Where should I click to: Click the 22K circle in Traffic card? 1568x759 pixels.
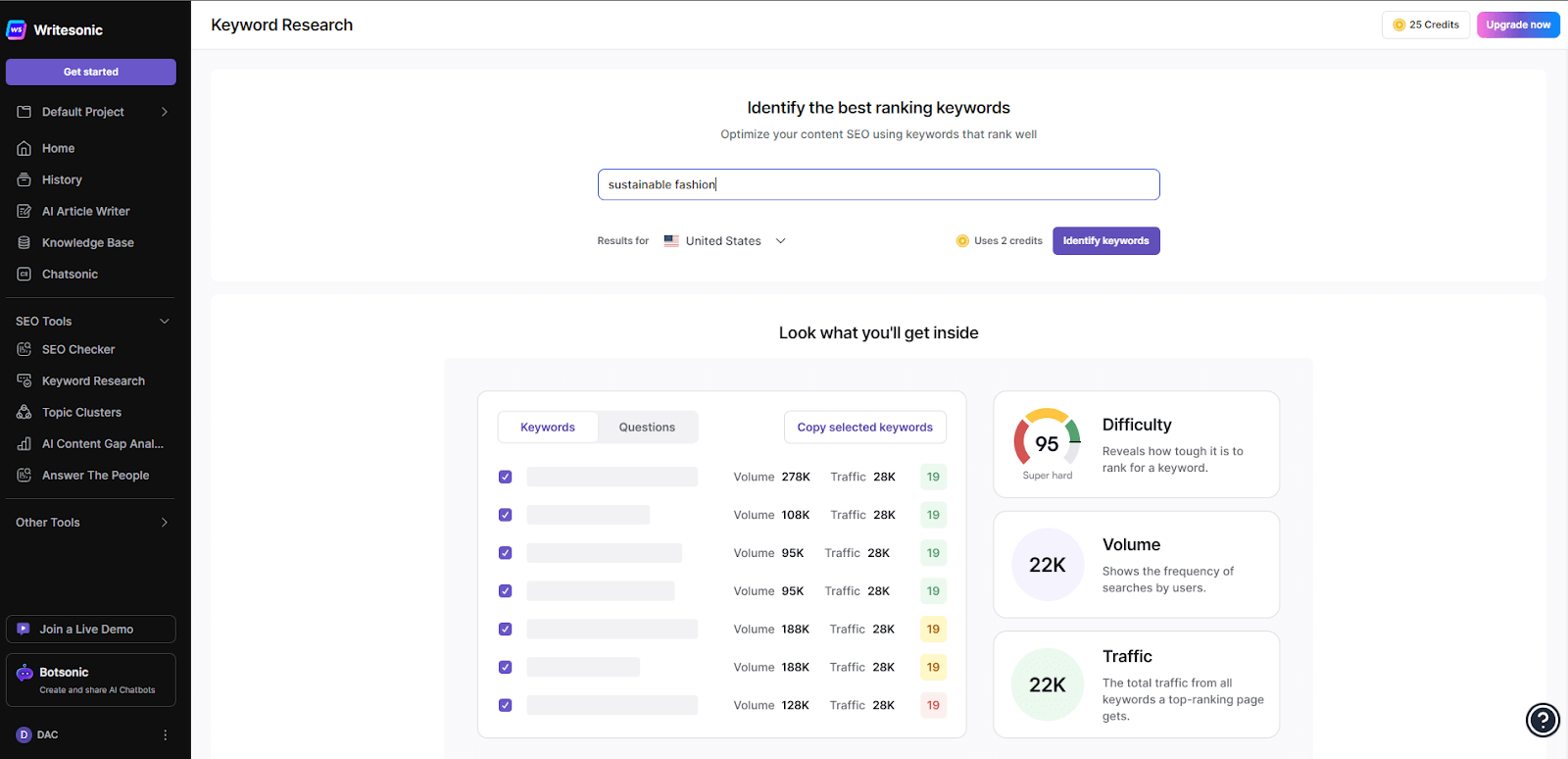(1048, 684)
